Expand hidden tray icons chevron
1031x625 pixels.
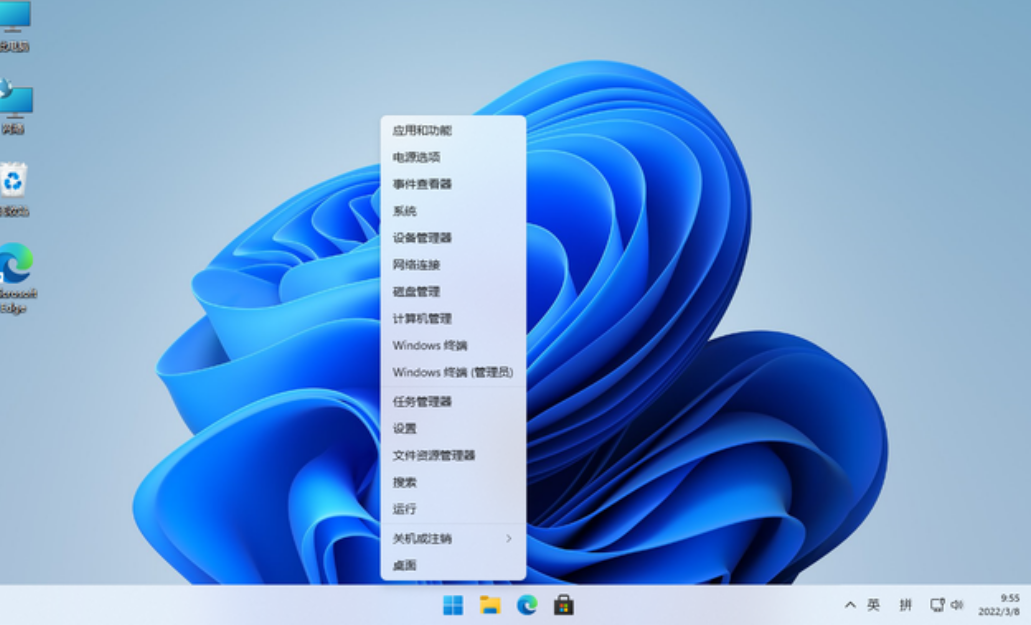coord(850,605)
